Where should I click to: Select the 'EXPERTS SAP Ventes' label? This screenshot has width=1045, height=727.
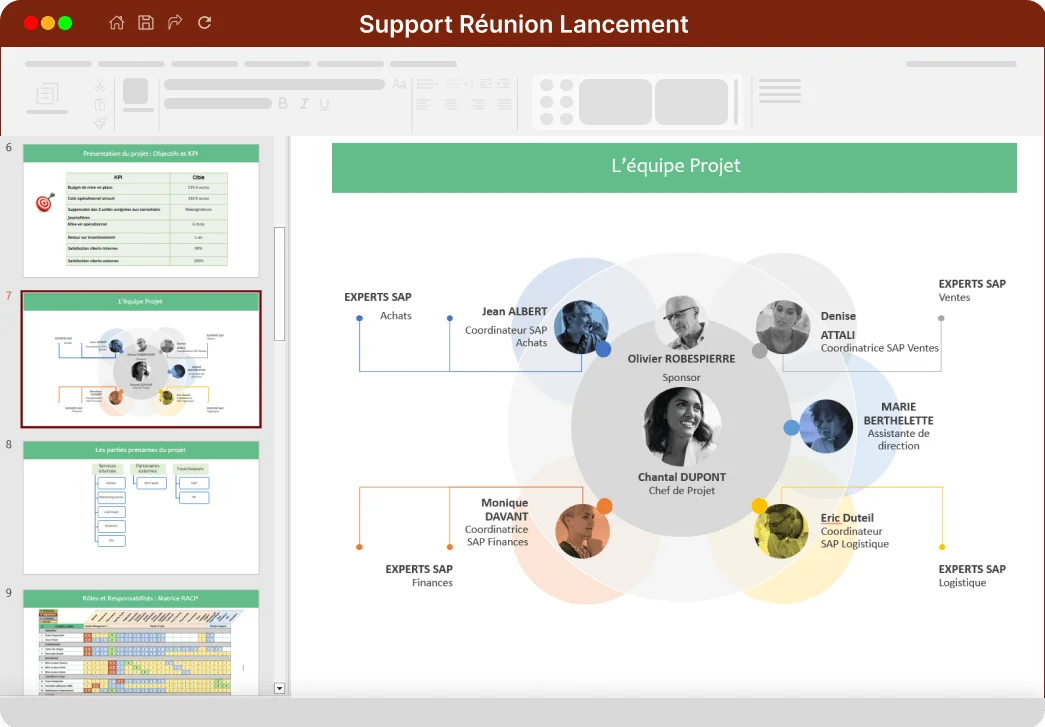(x=972, y=290)
